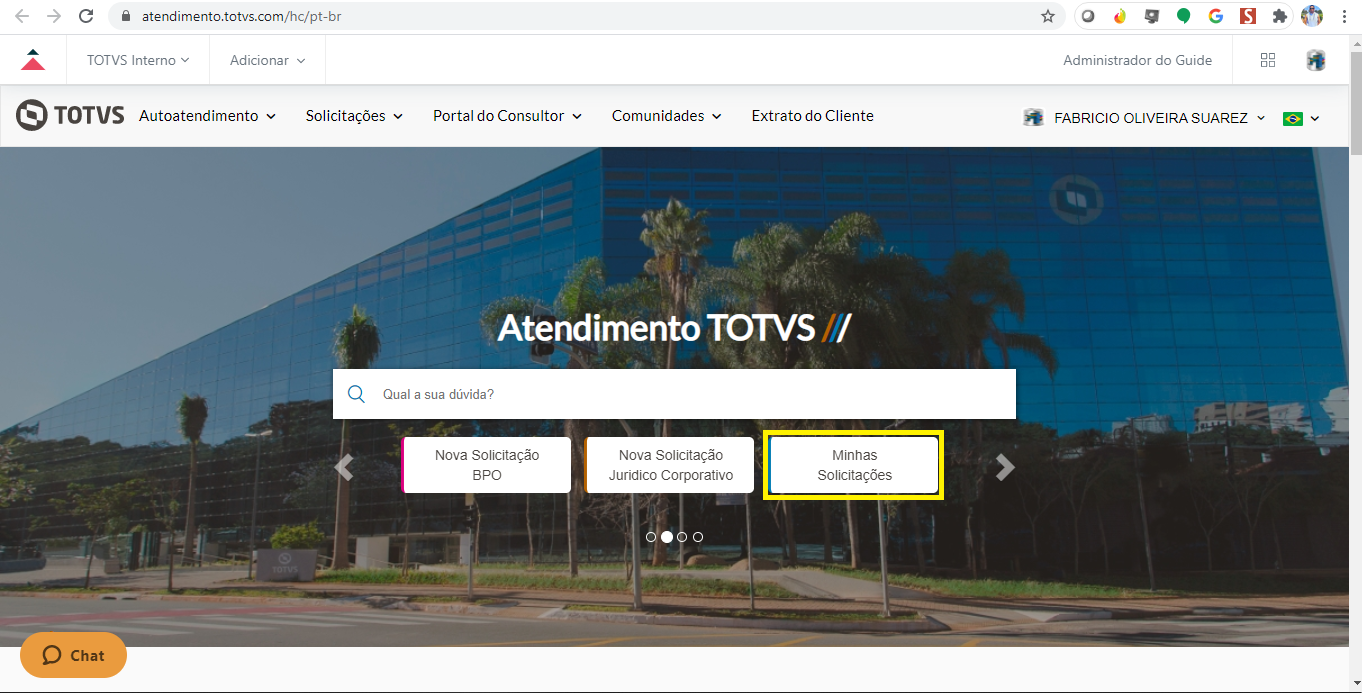Open the Portal do Consultor menu
Image resolution: width=1362 pixels, height=693 pixels.
click(507, 116)
